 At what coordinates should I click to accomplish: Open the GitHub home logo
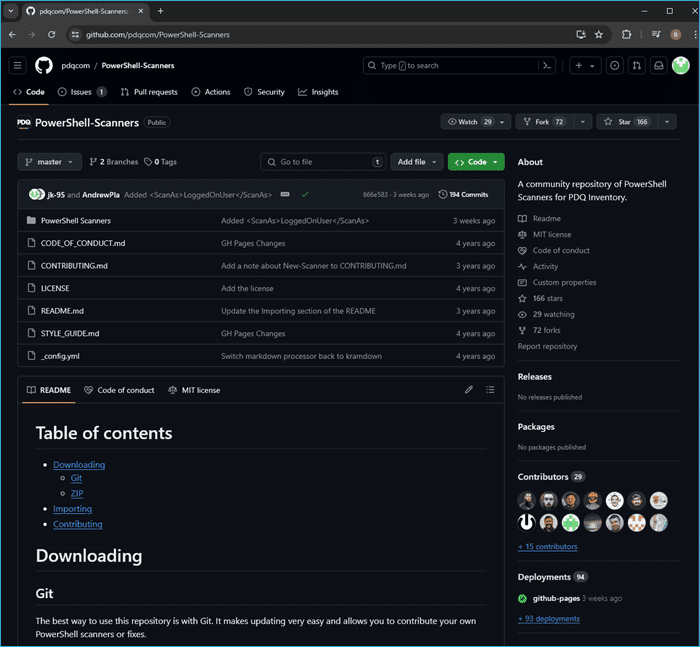pos(44,66)
